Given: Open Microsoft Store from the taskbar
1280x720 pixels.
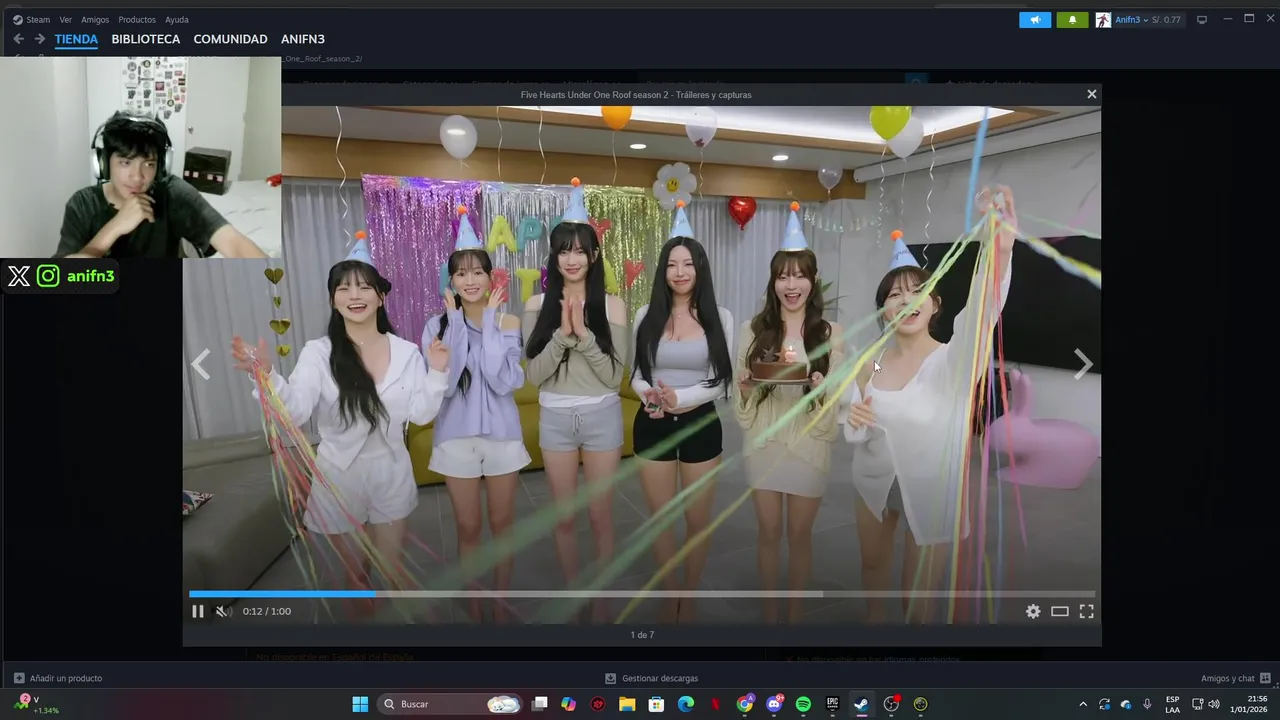Looking at the screenshot, I should point(656,704).
